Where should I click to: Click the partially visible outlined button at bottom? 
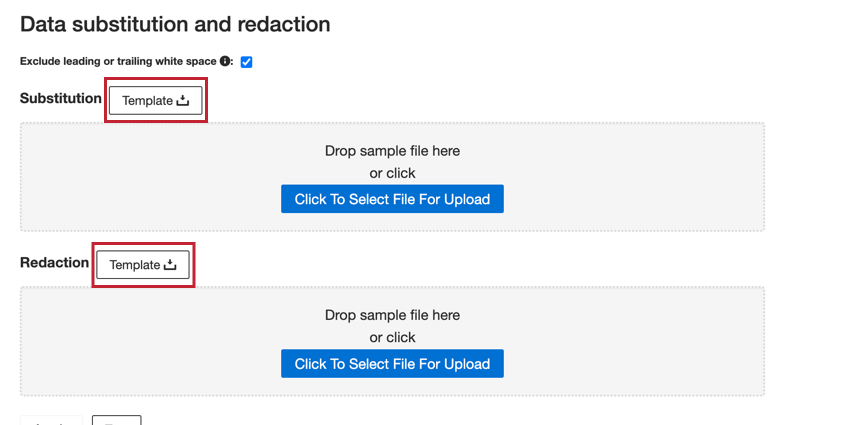[x=116, y=421]
